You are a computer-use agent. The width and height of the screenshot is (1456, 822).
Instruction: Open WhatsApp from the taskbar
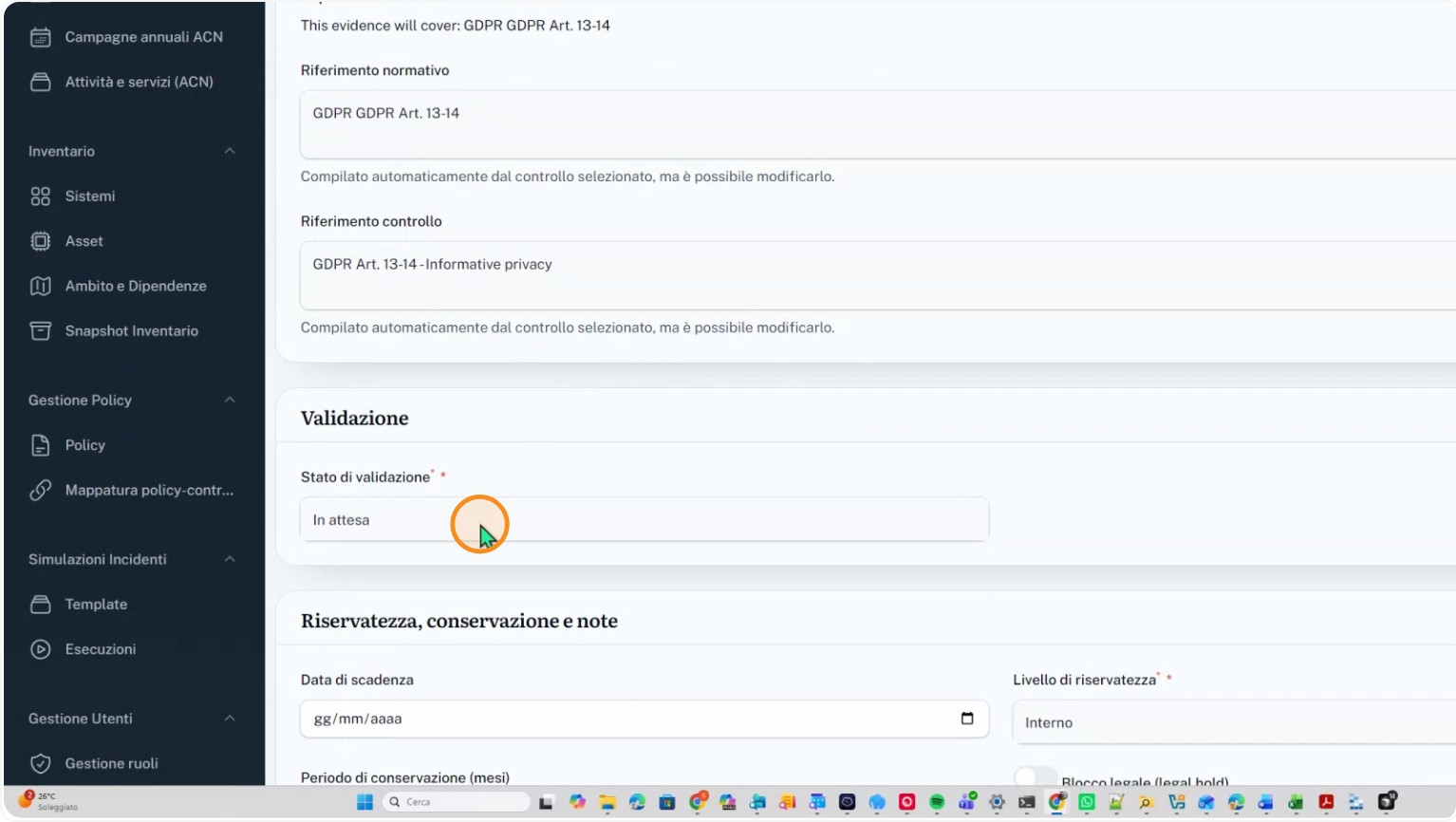click(1087, 802)
